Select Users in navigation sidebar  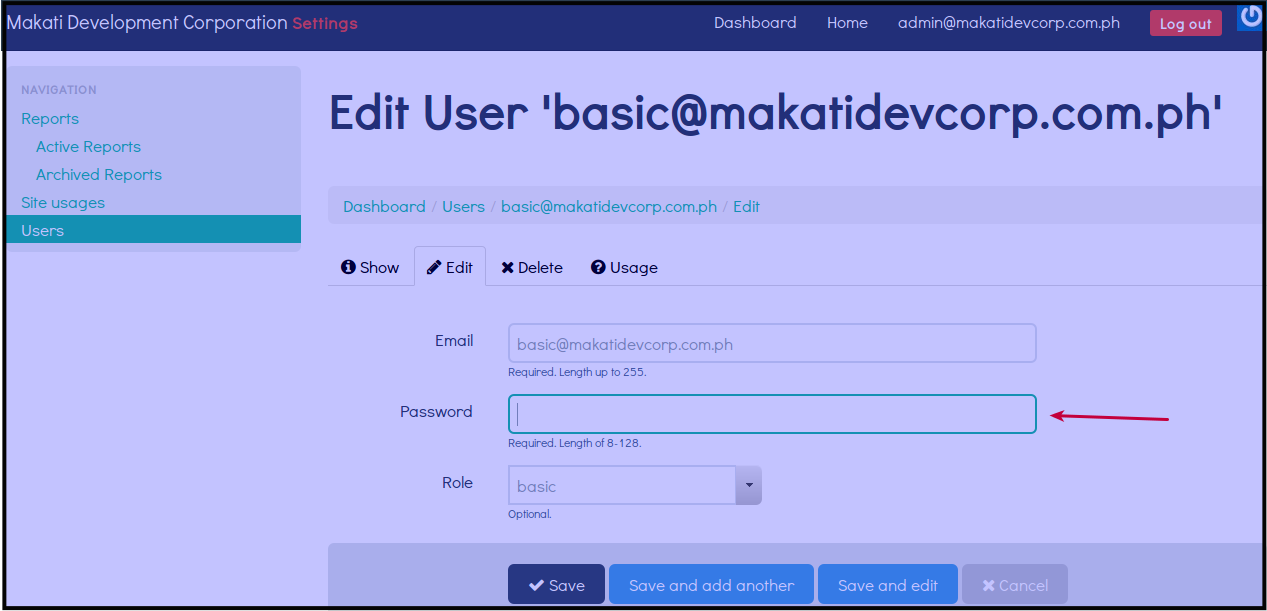153,230
